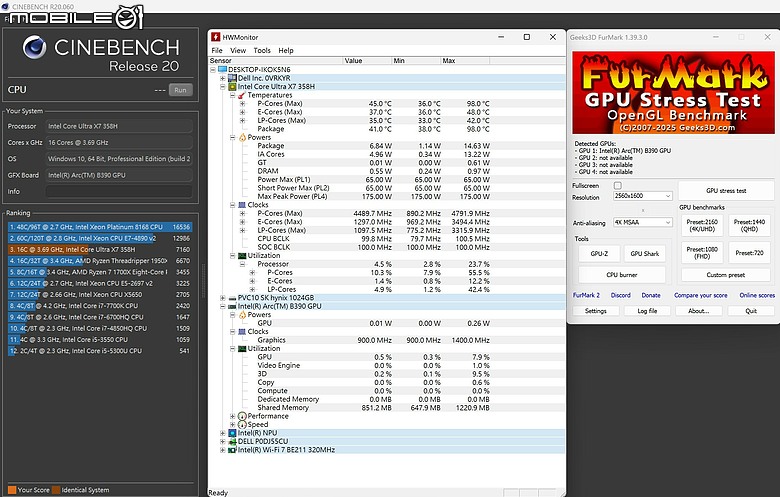The width and height of the screenshot is (780, 497).
Task: Open the Online scores link
Action: 757,295
